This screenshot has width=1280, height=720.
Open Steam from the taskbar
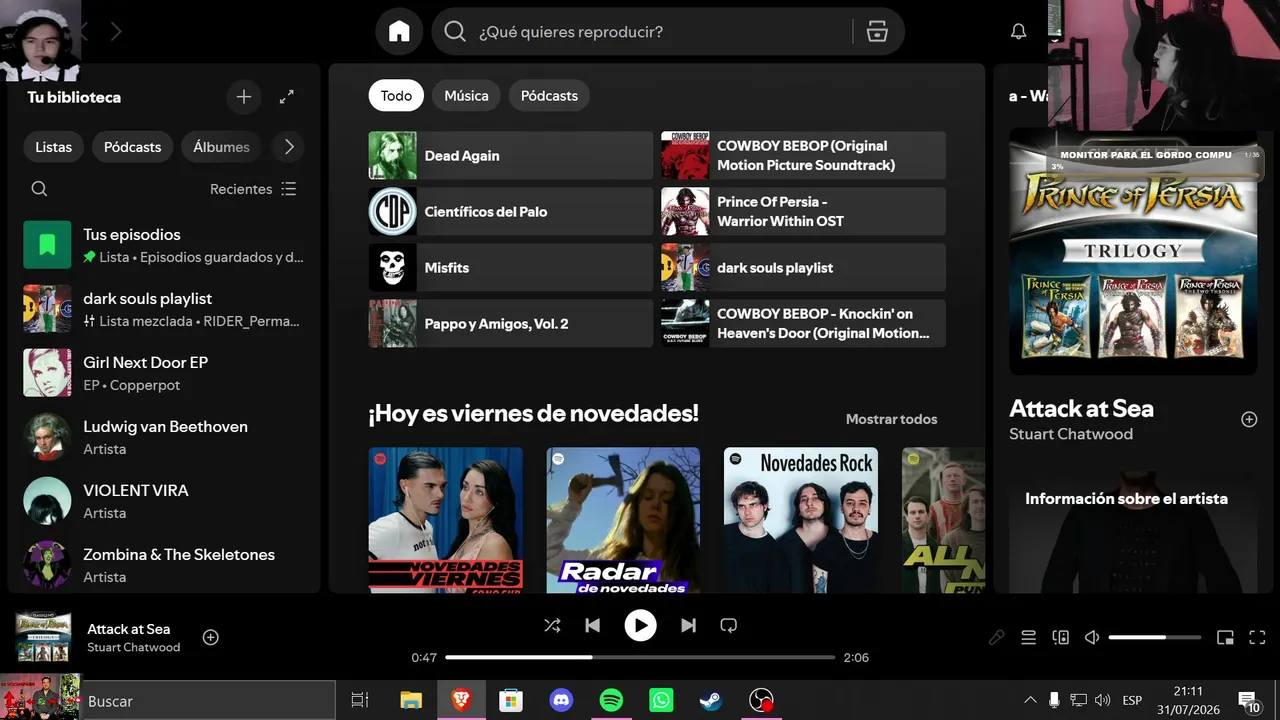711,701
